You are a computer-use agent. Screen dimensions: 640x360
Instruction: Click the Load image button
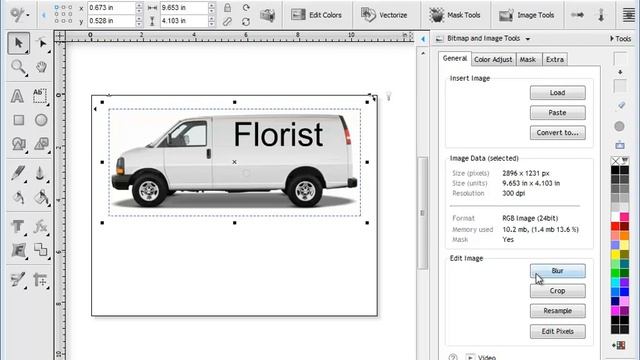[x=558, y=93]
